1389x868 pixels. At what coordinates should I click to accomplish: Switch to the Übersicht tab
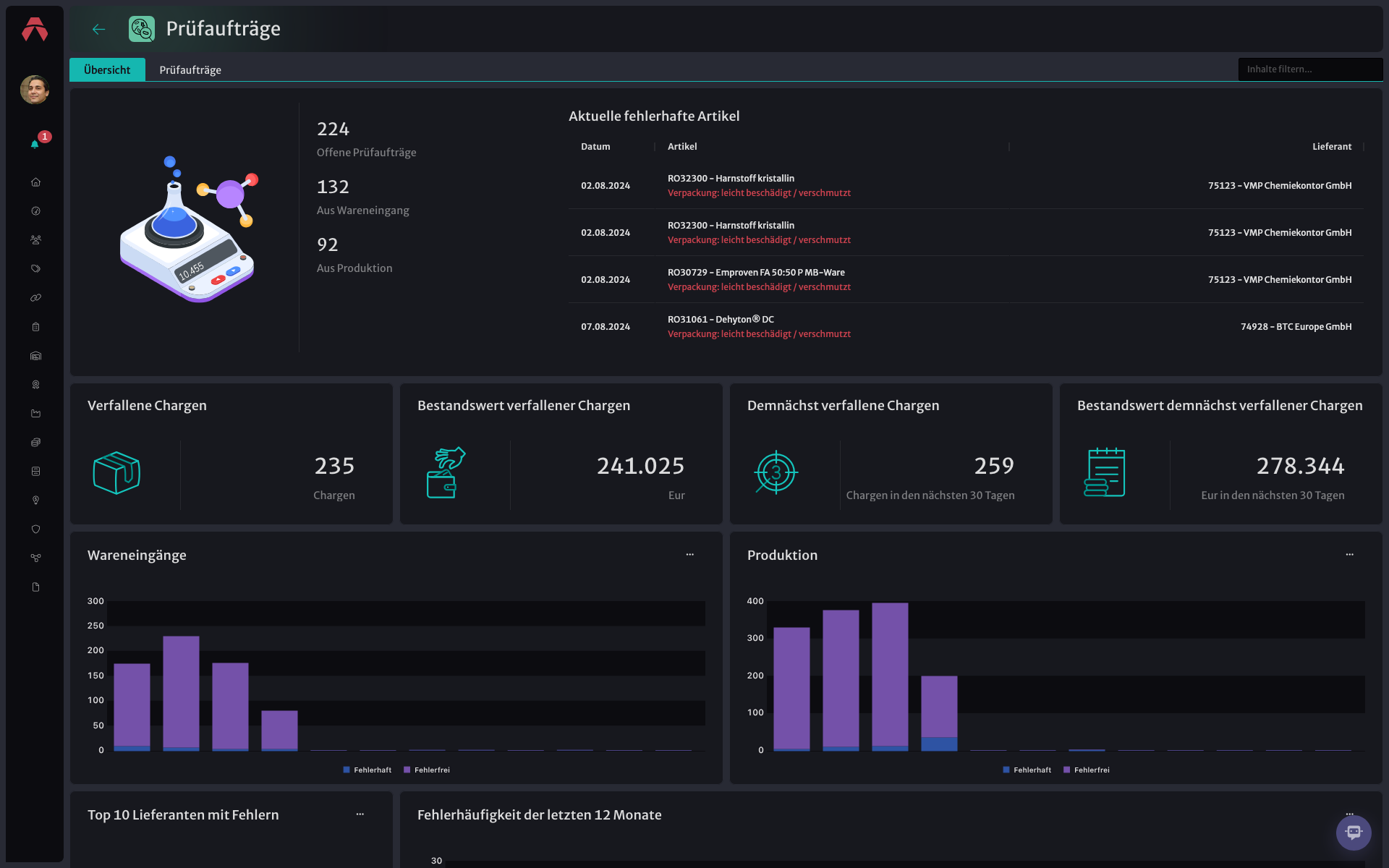click(x=107, y=69)
